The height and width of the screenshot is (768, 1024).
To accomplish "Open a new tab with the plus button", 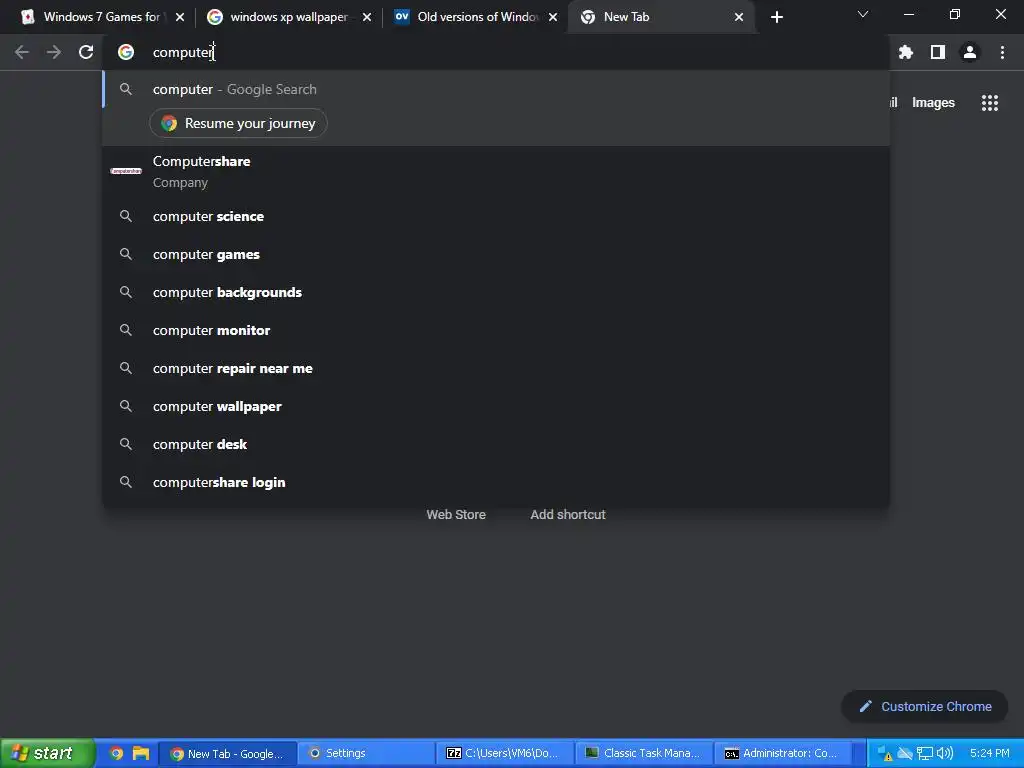I will 776,17.
